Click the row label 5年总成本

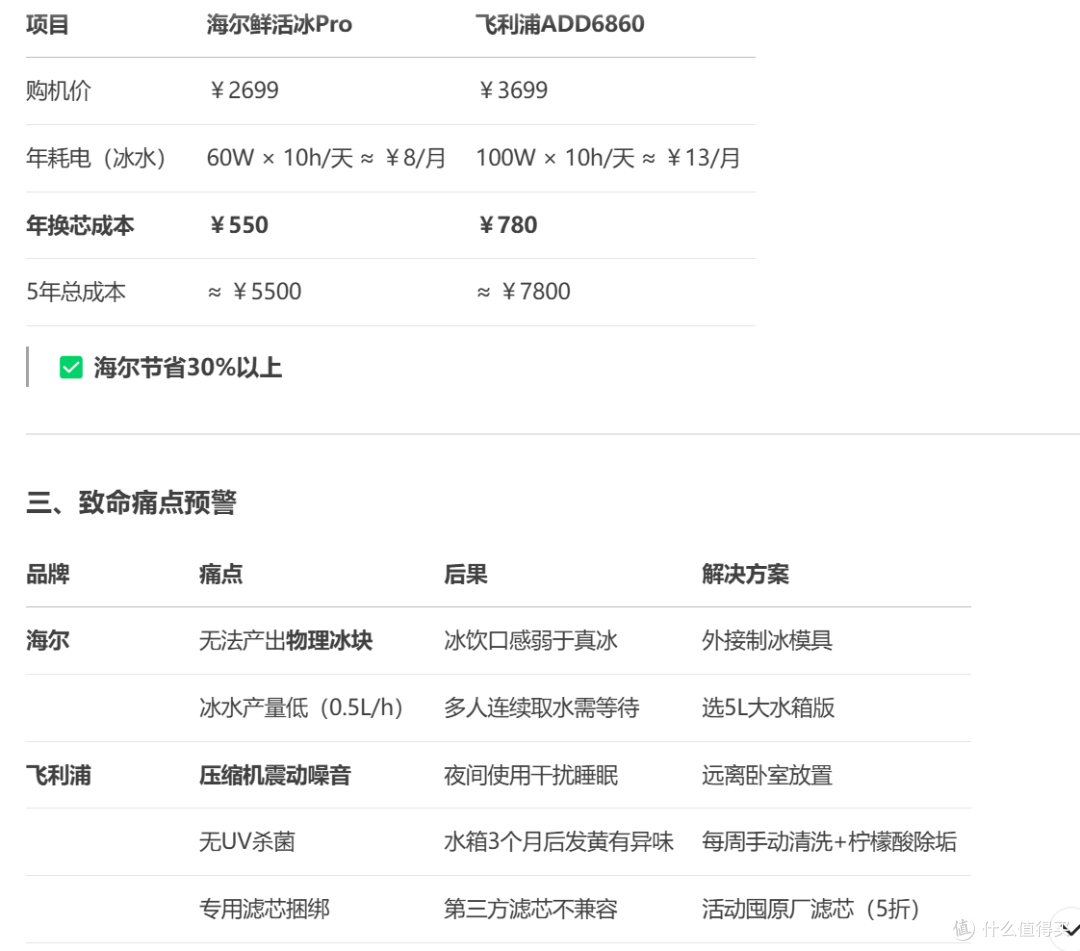[x=76, y=292]
